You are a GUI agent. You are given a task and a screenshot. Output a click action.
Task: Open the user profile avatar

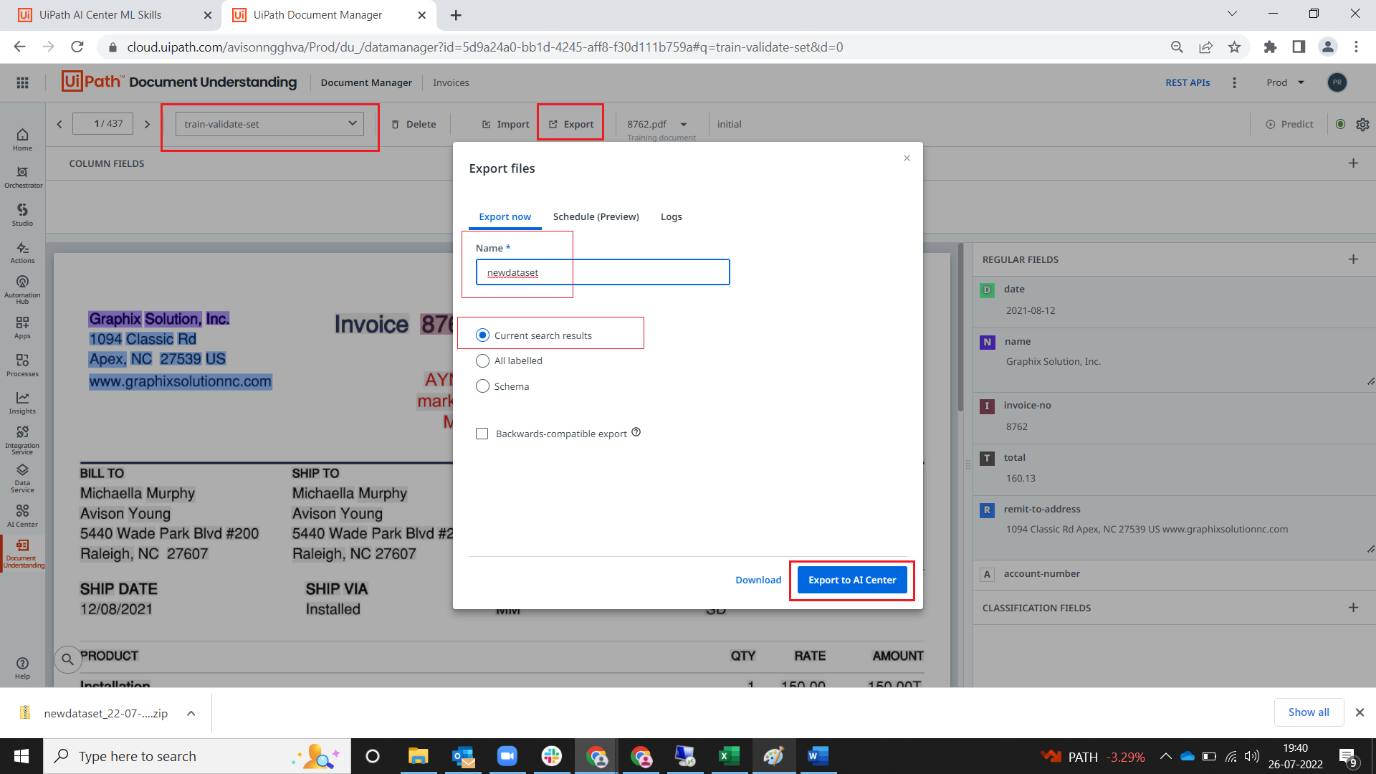tap(1336, 82)
